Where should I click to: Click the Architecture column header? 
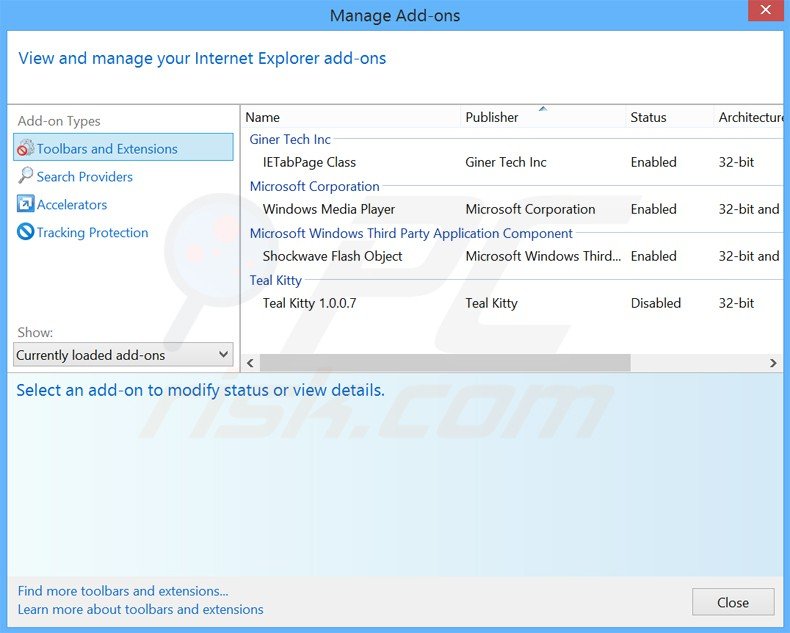point(749,117)
